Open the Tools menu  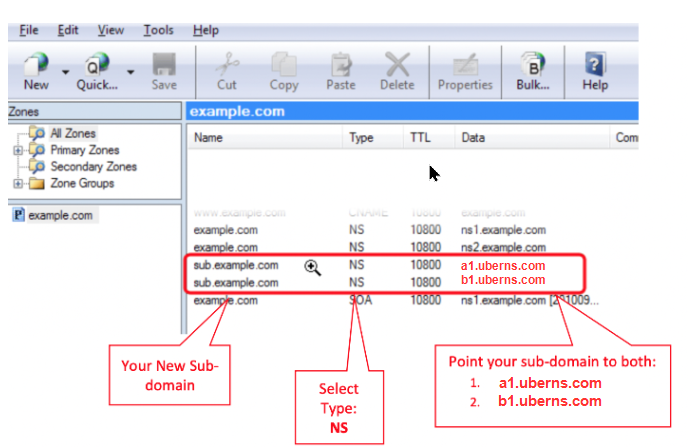coord(158,31)
